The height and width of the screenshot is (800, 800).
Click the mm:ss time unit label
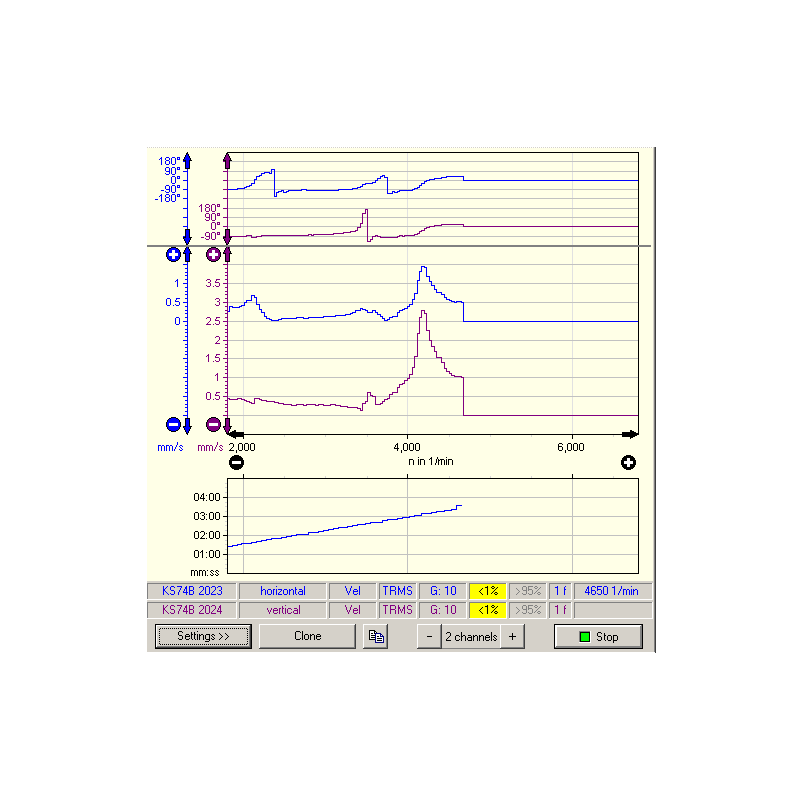tap(205, 572)
